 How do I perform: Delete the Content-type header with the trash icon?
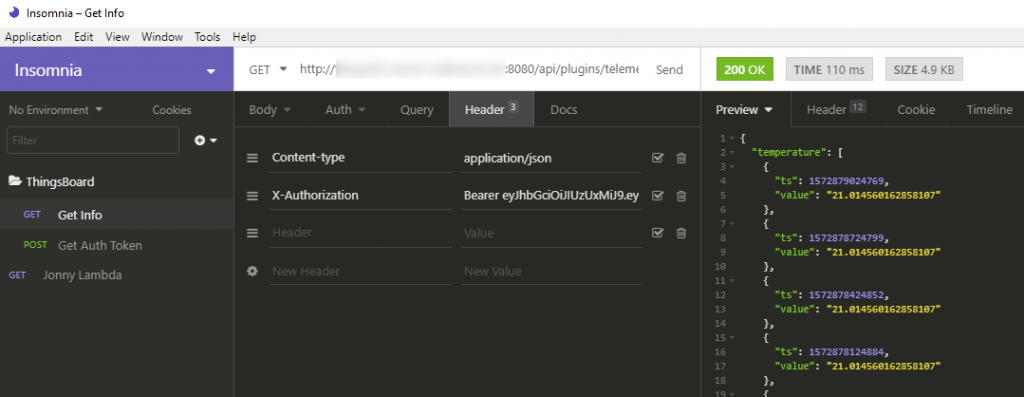tap(681, 158)
